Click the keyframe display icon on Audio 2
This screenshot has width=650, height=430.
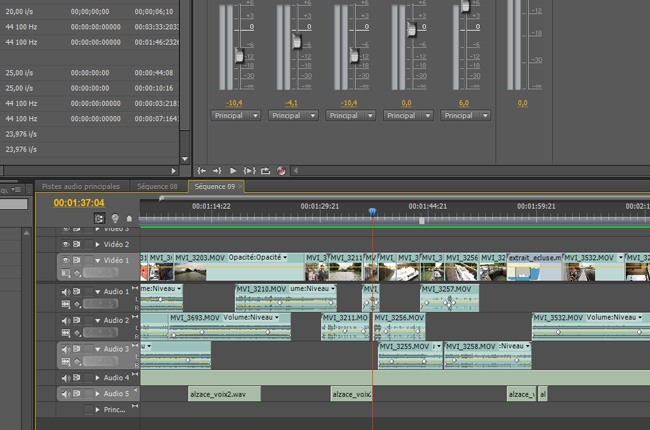(x=75, y=334)
